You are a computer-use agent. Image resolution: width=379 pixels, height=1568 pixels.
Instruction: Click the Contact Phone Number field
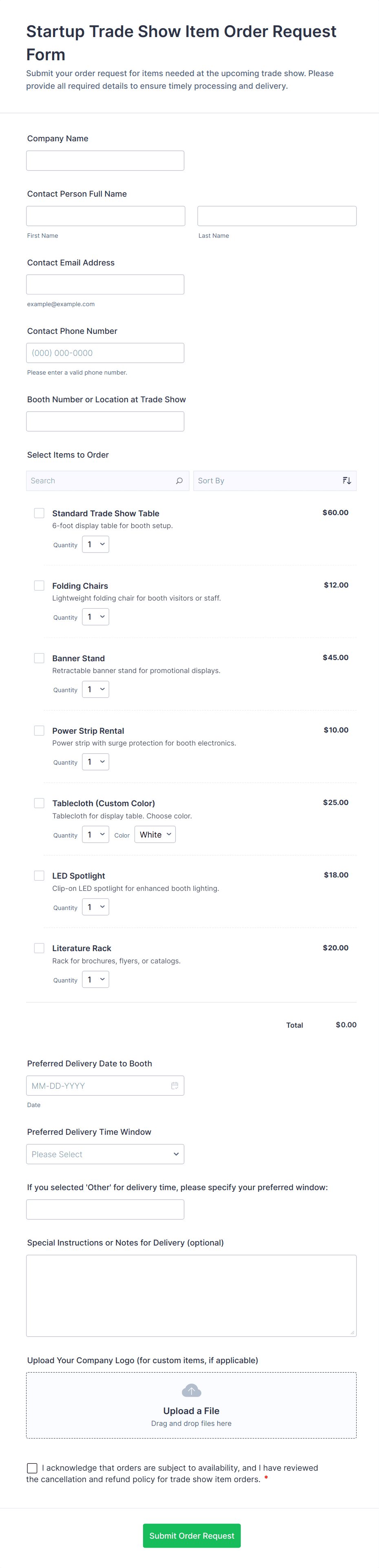(x=105, y=353)
